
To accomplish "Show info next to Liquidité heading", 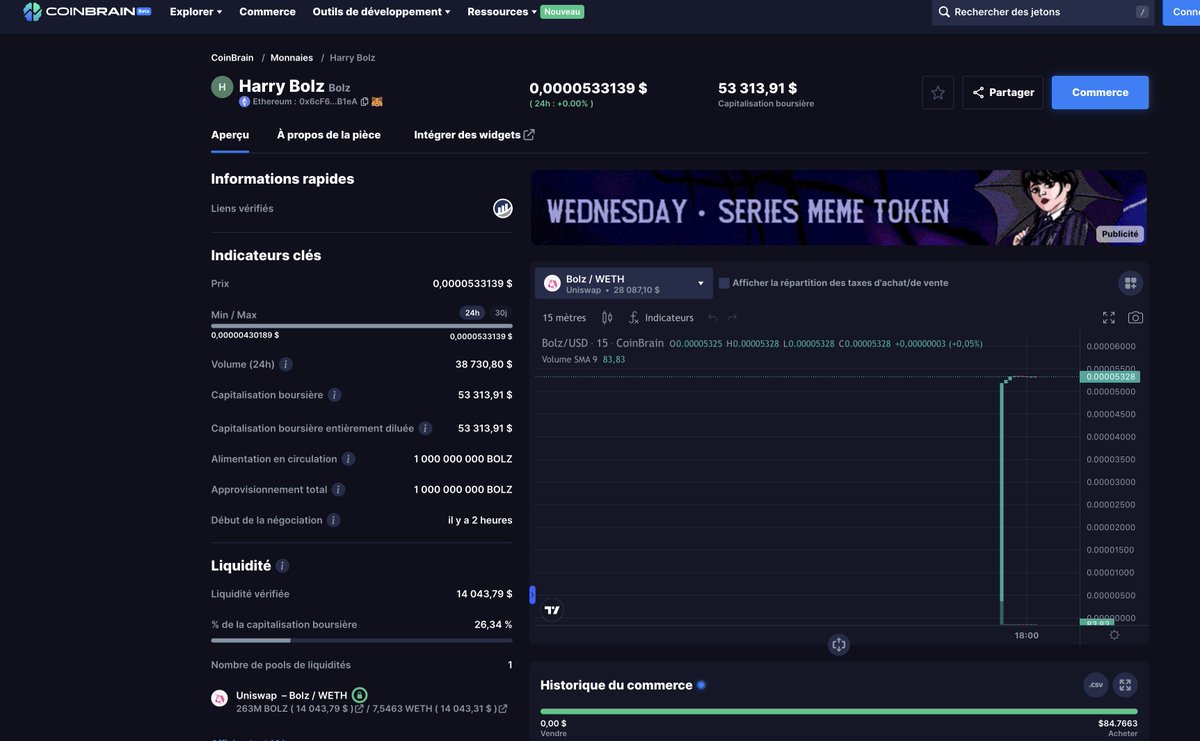I will (x=282, y=566).
